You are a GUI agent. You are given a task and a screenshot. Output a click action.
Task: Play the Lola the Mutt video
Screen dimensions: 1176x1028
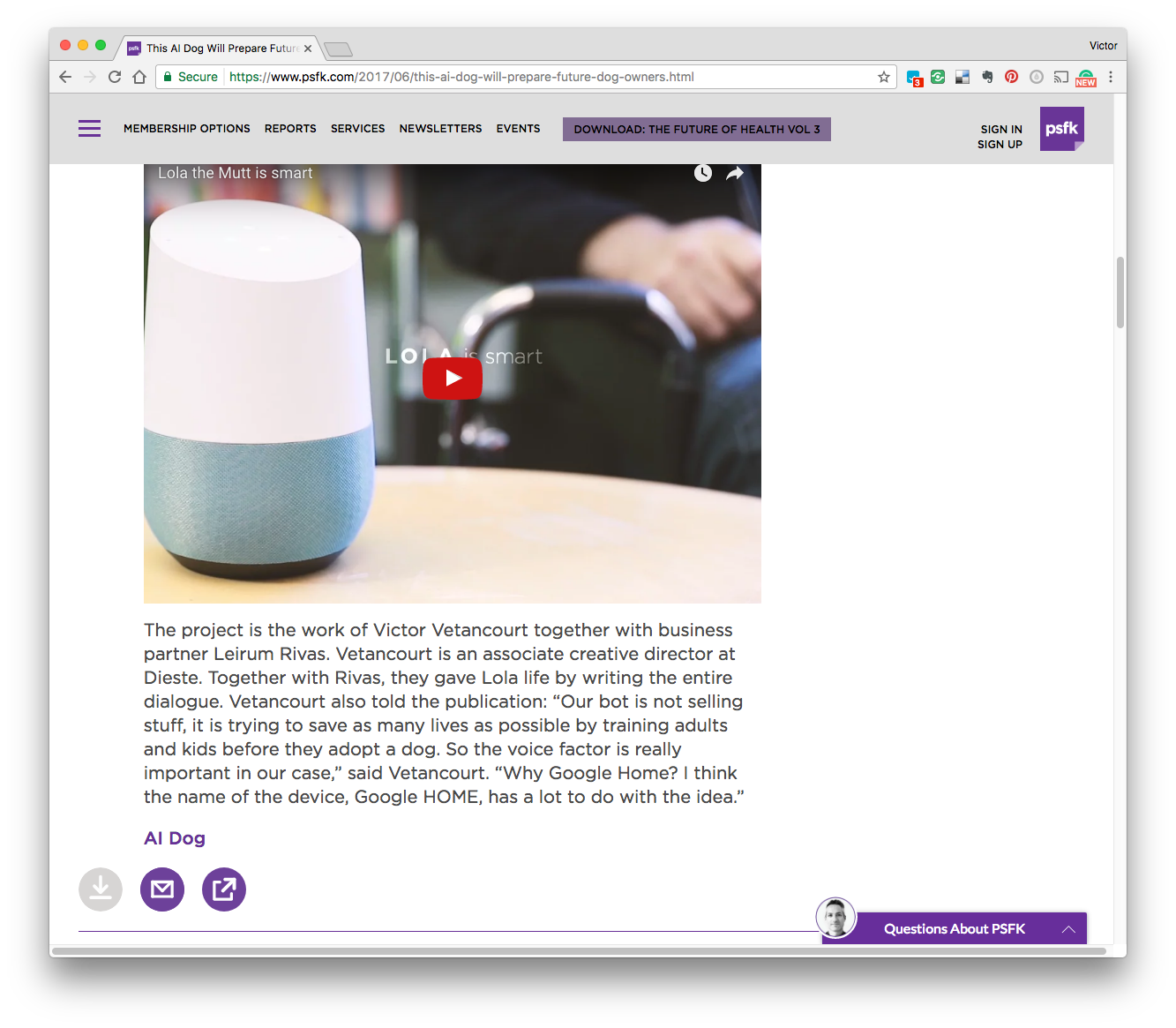click(x=452, y=379)
